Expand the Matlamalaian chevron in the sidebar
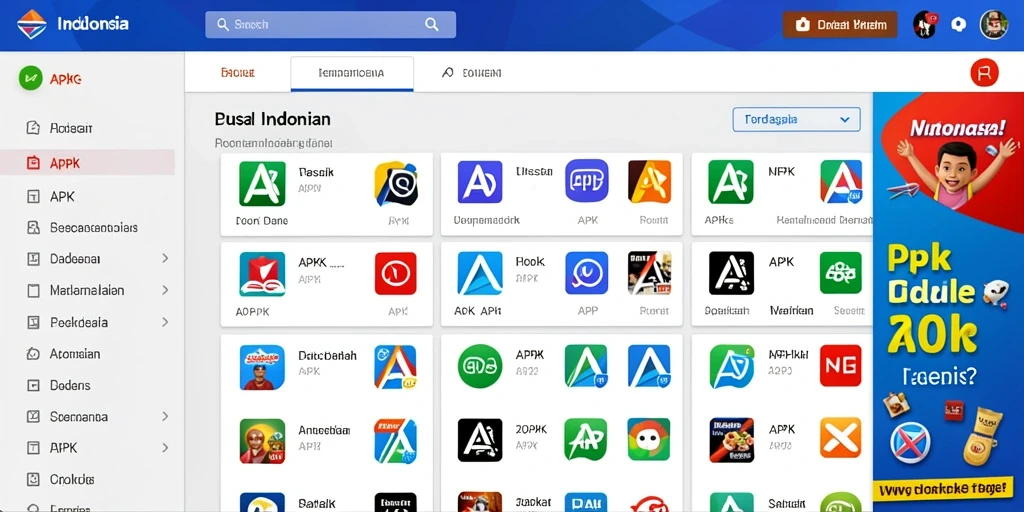Viewport: 1024px width, 512px height. (165, 290)
